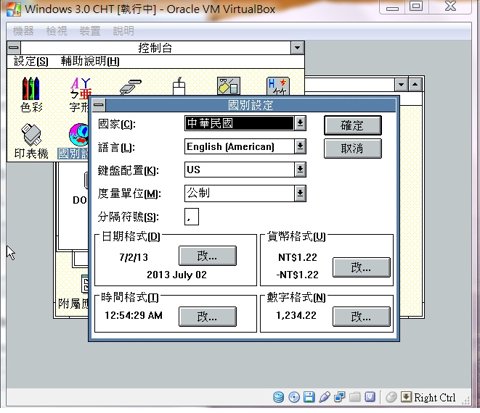Click the 鍵盤配置(K): label

[x=128, y=171]
